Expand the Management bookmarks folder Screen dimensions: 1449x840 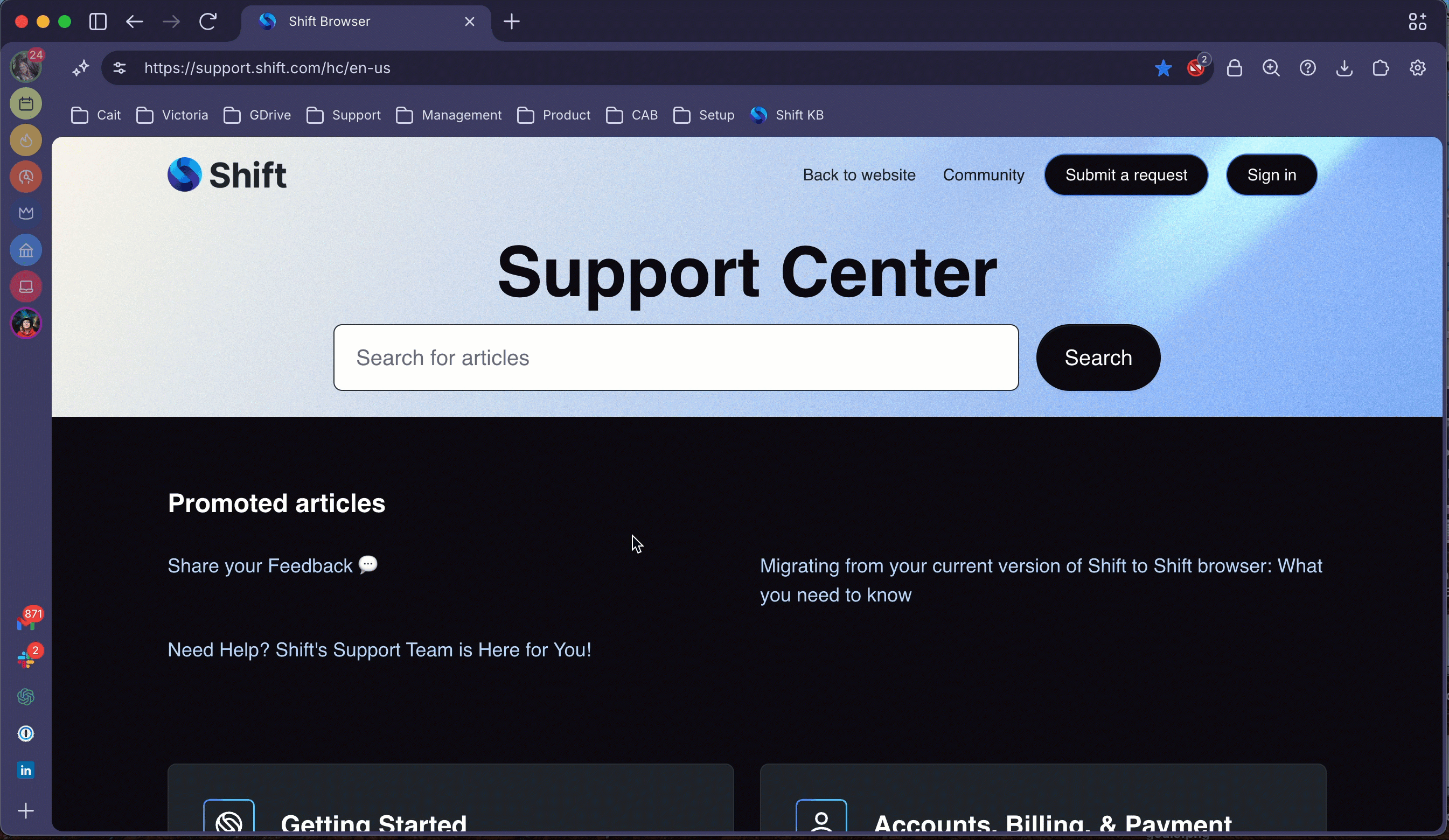pyautogui.click(x=449, y=116)
